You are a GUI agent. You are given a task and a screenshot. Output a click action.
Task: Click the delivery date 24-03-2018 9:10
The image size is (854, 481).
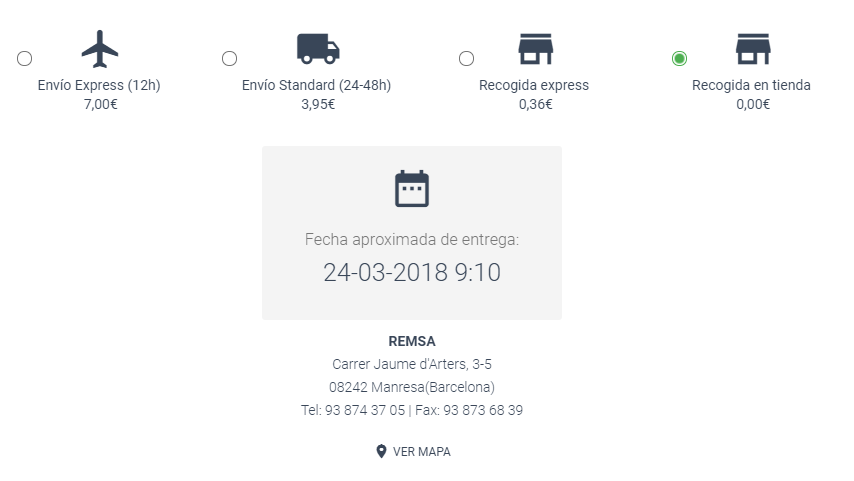(x=412, y=272)
